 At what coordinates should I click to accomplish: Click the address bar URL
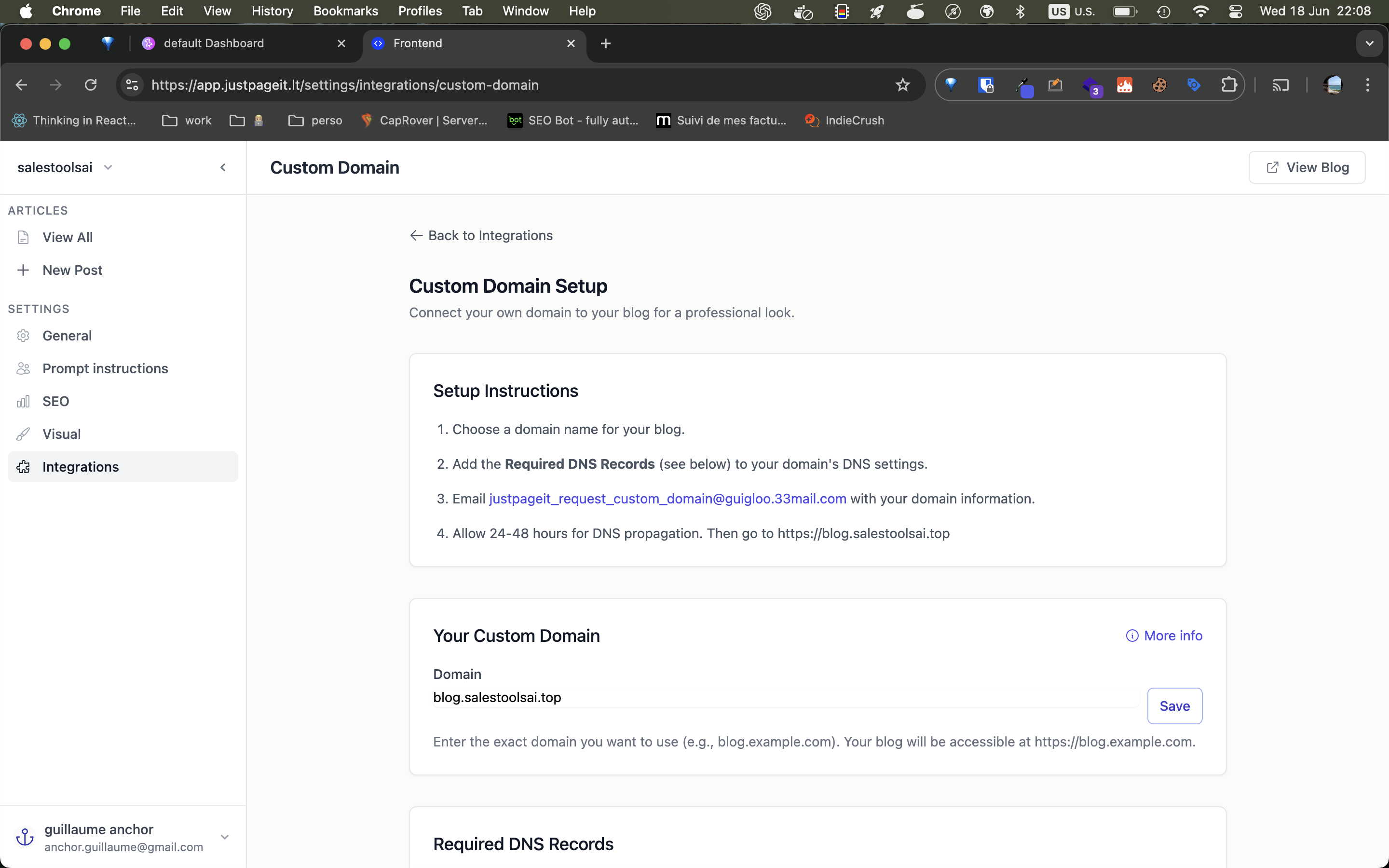345,85
